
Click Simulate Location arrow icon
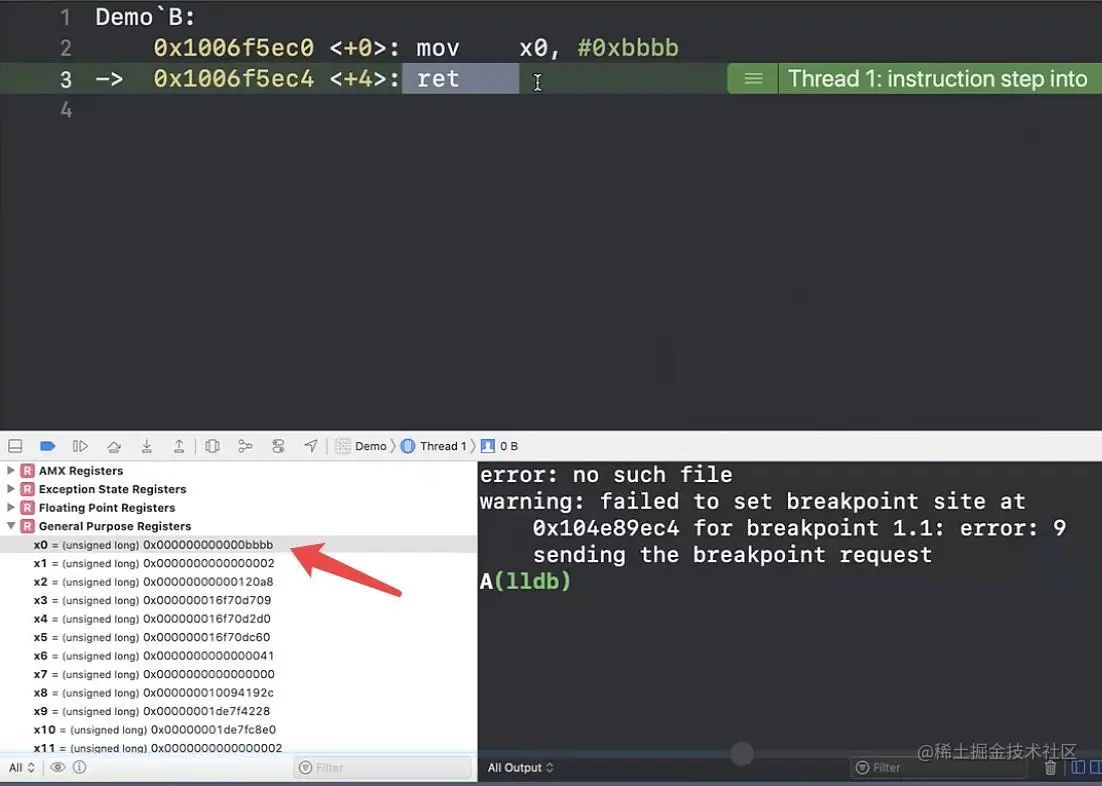pyautogui.click(x=311, y=446)
